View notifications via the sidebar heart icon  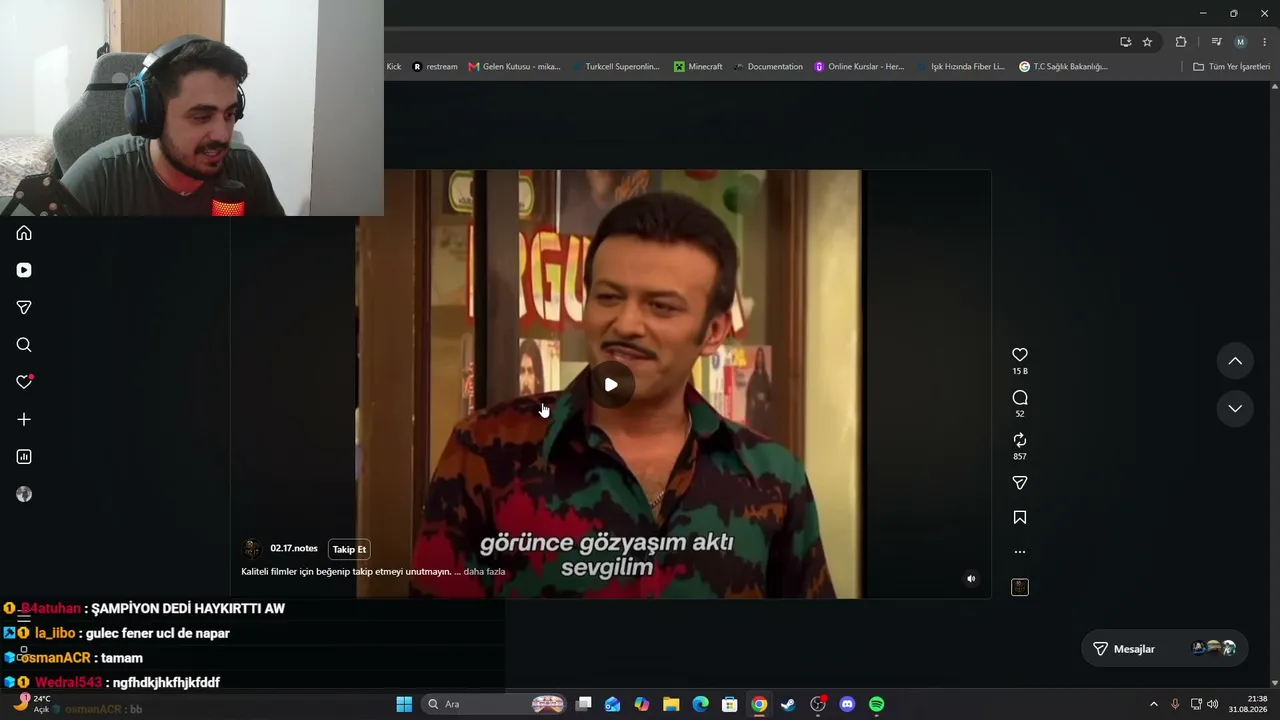24,382
